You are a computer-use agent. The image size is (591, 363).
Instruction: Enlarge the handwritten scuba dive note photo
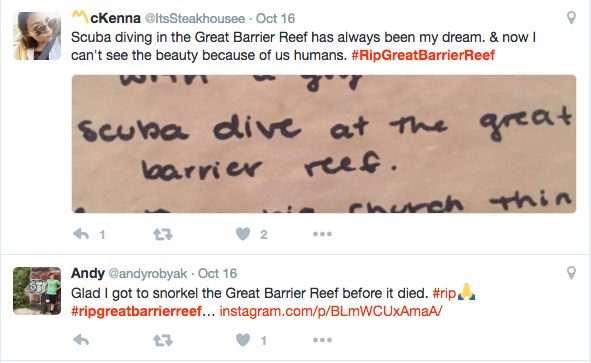[324, 144]
